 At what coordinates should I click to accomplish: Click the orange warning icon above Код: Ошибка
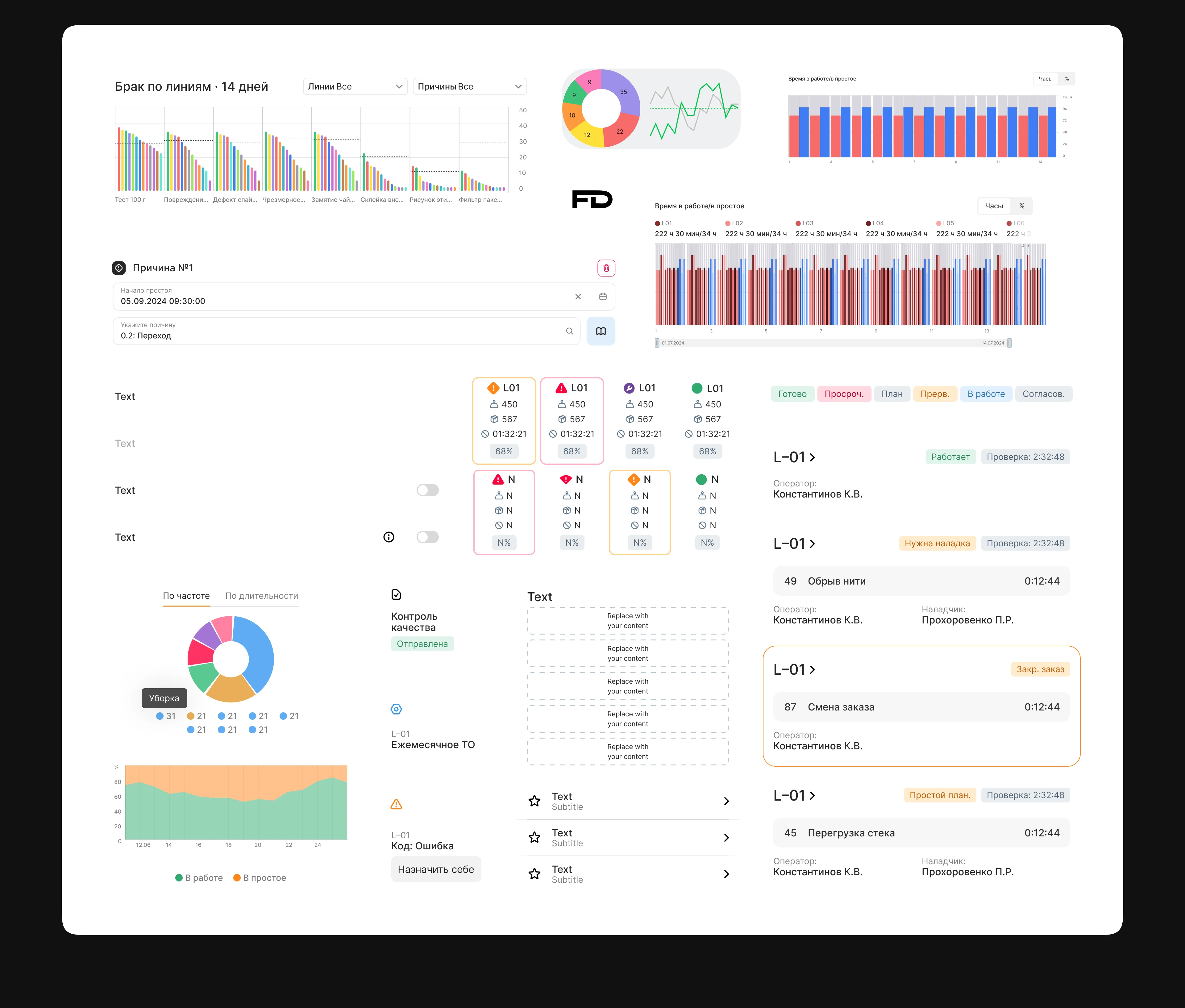tap(397, 804)
